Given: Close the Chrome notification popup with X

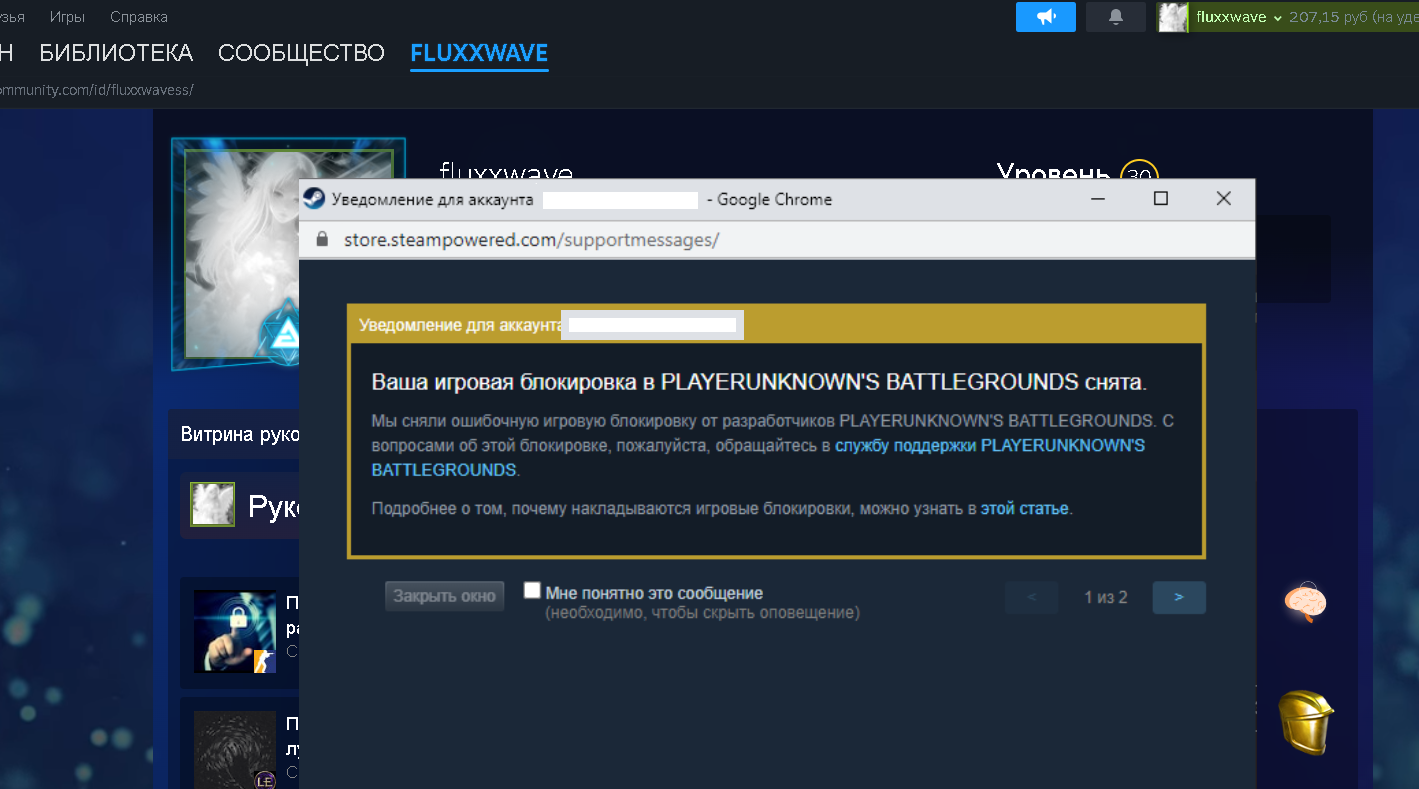Looking at the screenshot, I should 1223,199.
